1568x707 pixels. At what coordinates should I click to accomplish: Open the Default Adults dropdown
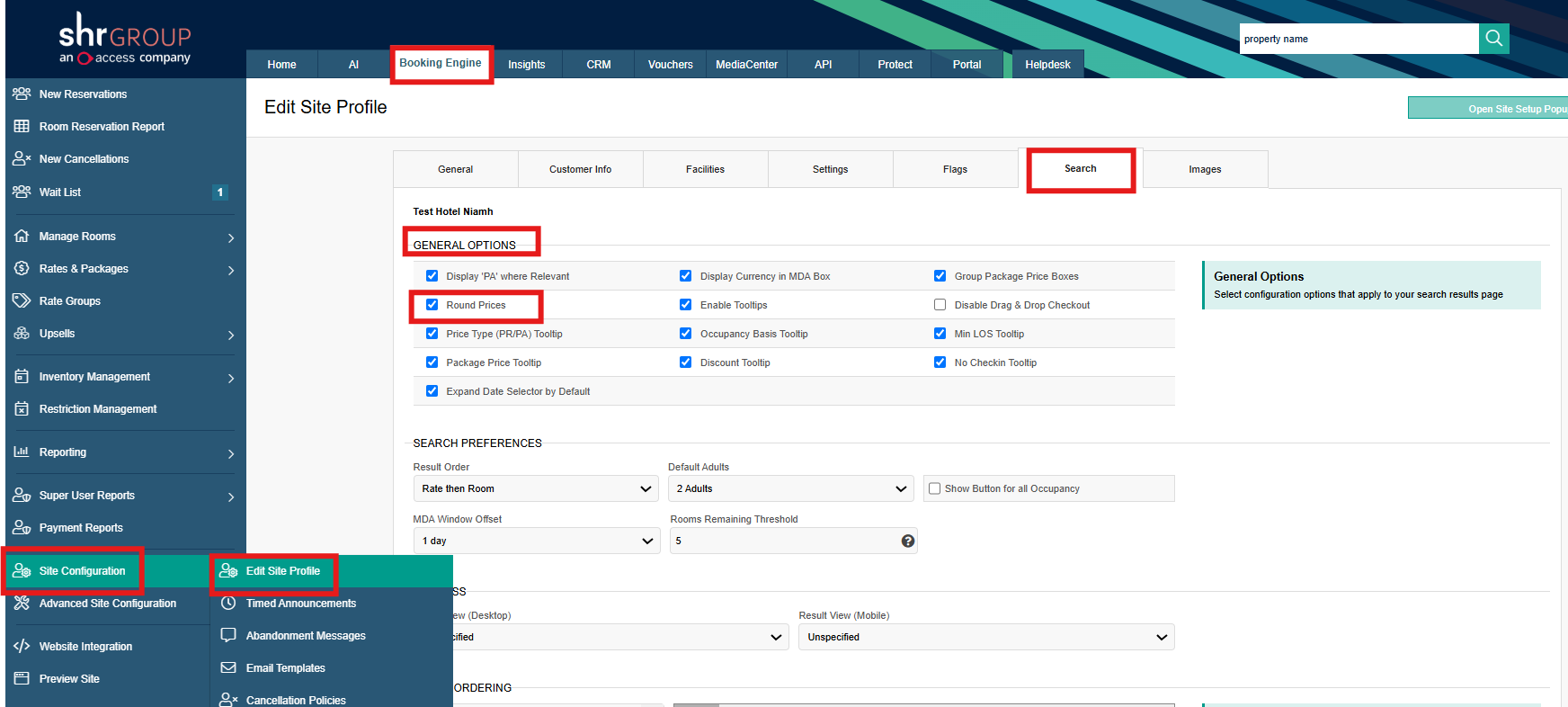pos(790,488)
